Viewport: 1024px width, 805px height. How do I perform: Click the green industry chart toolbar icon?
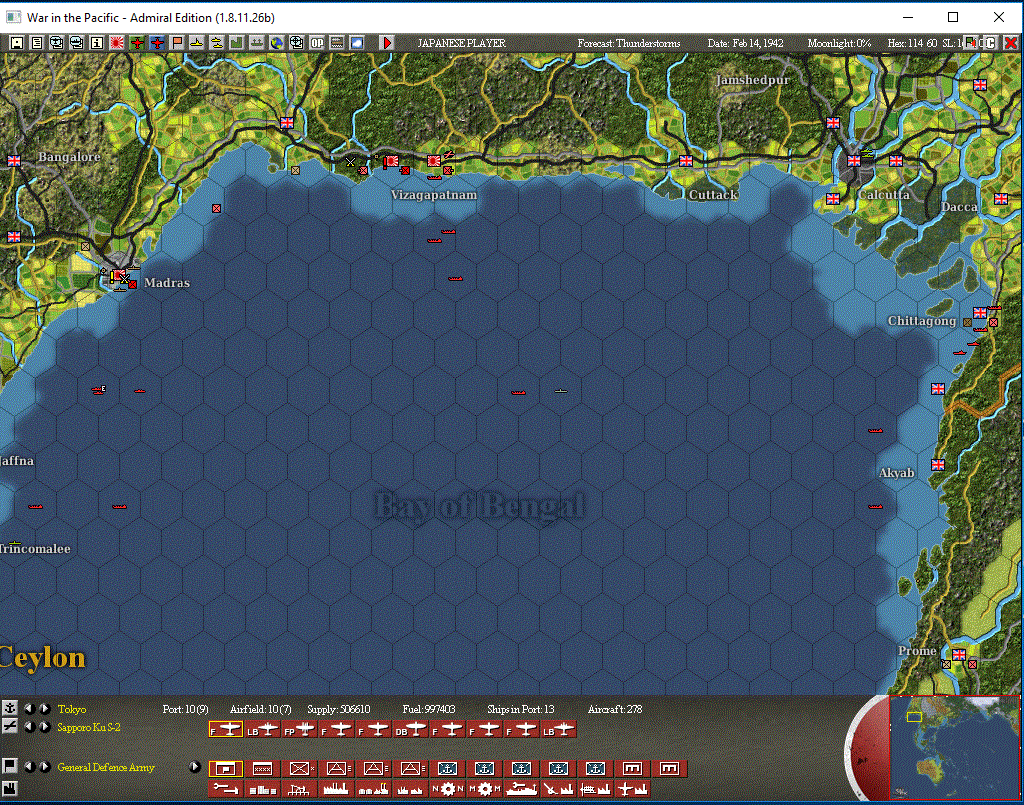(x=236, y=43)
